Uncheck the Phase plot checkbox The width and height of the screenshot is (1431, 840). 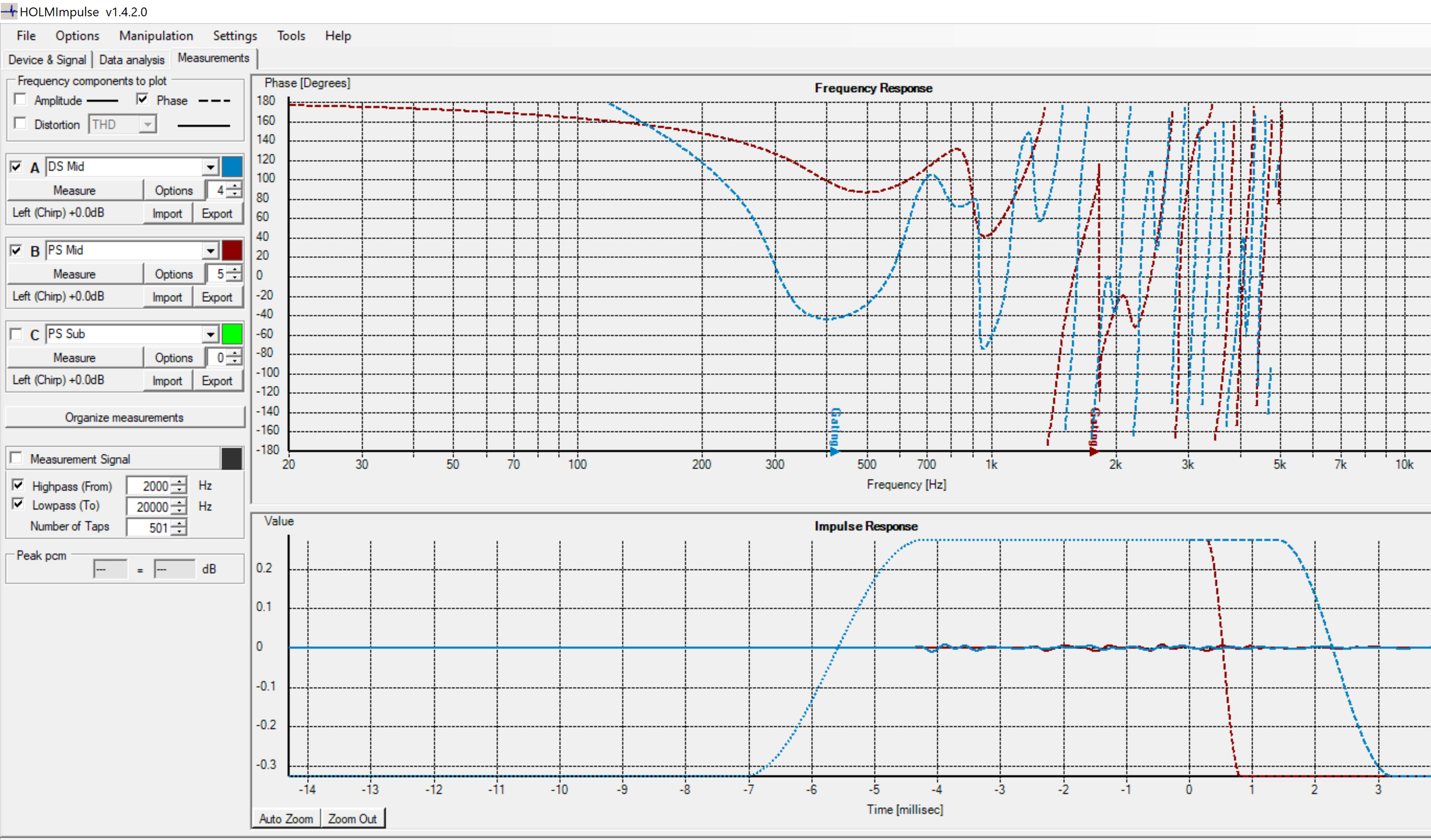click(143, 100)
